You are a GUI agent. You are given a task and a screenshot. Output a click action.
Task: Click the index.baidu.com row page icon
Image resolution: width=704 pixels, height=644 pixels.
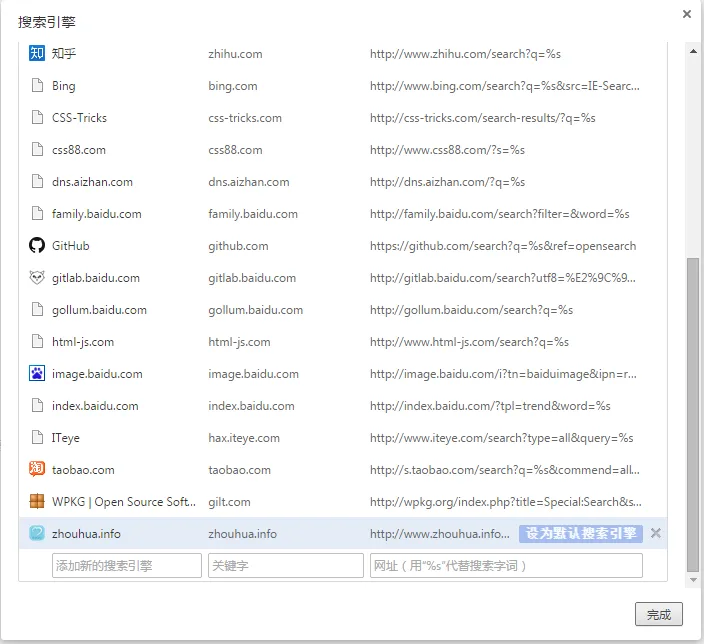(37, 406)
